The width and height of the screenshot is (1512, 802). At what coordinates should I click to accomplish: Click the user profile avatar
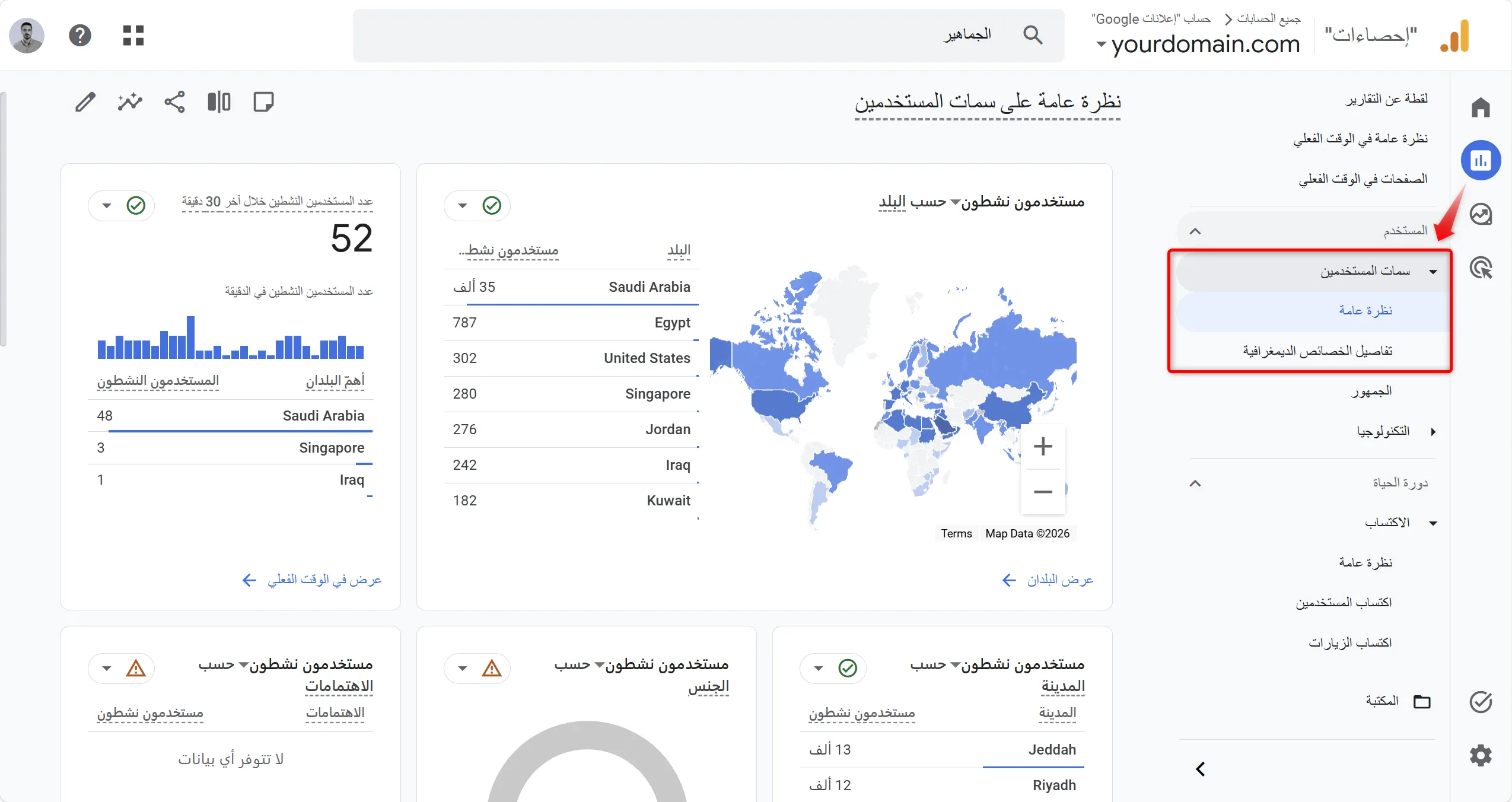[27, 36]
